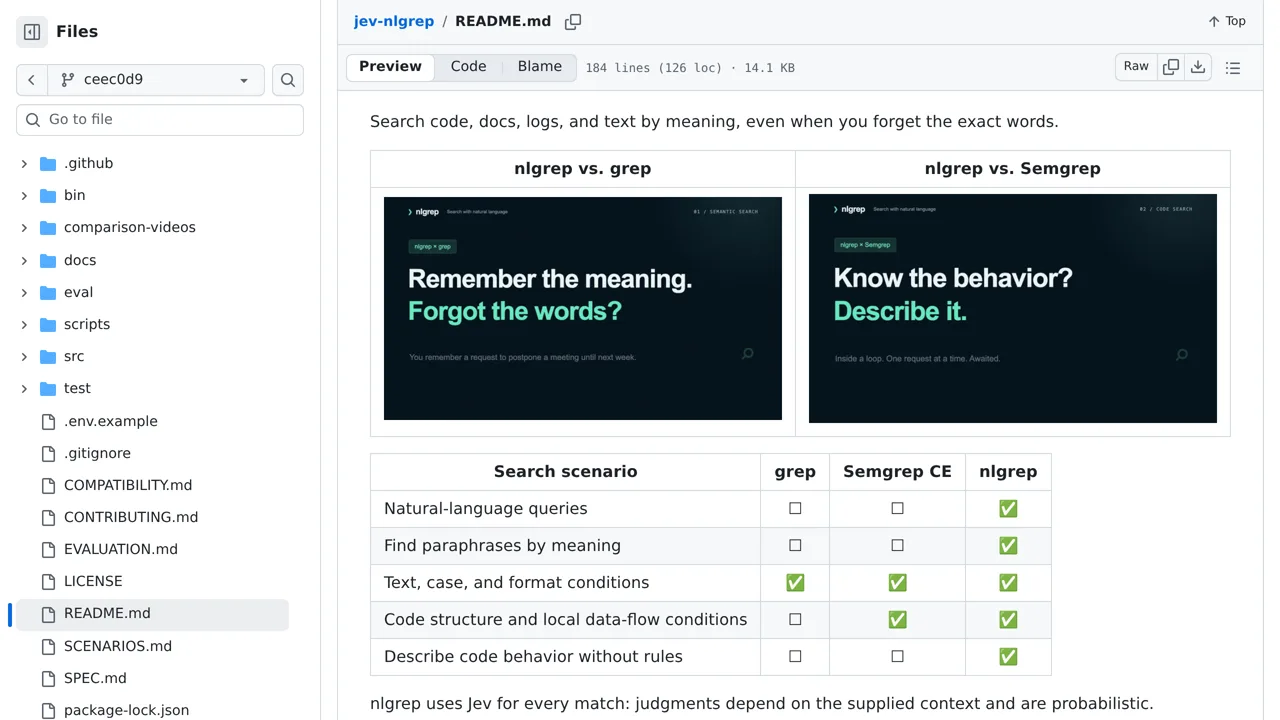1280x720 pixels.
Task: Click Semgrep CE checkmark in Code structure row
Action: pyautogui.click(x=897, y=620)
